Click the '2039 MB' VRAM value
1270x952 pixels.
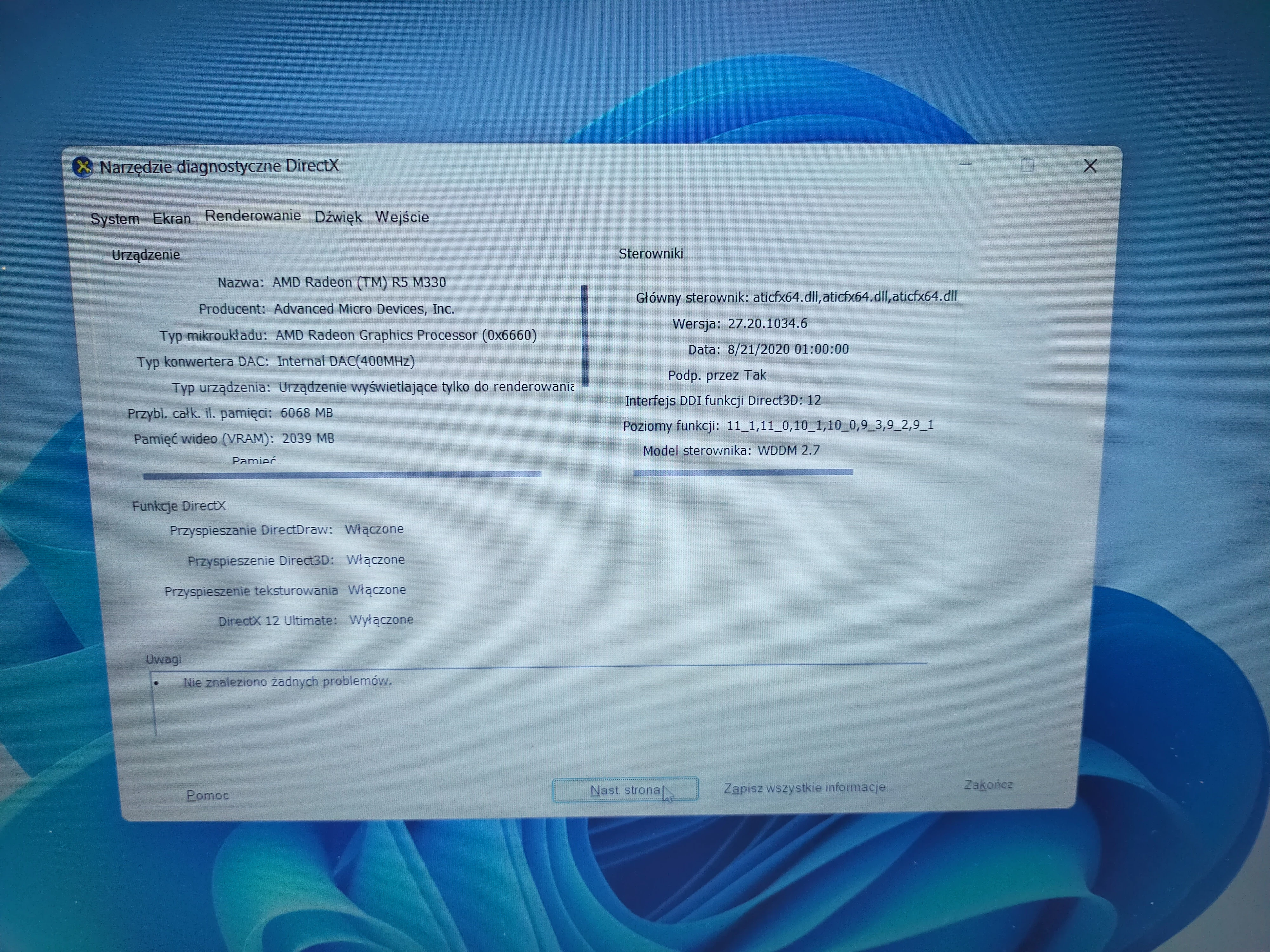pyautogui.click(x=308, y=439)
